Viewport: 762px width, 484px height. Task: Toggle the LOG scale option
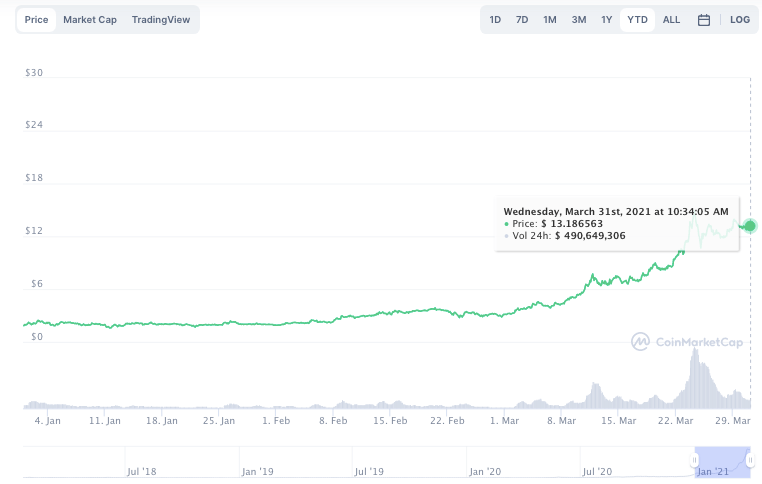pyautogui.click(x=740, y=20)
